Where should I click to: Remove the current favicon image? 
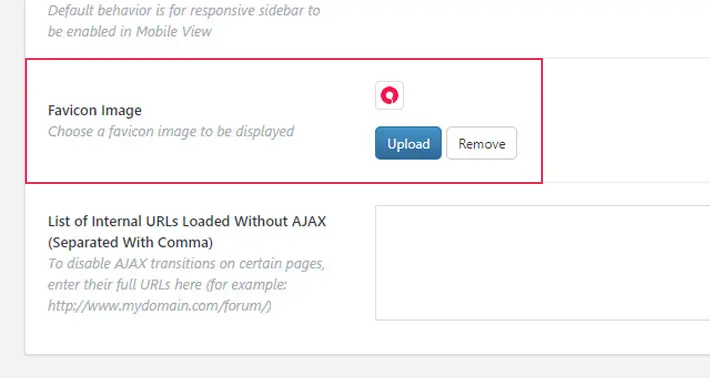coord(481,143)
